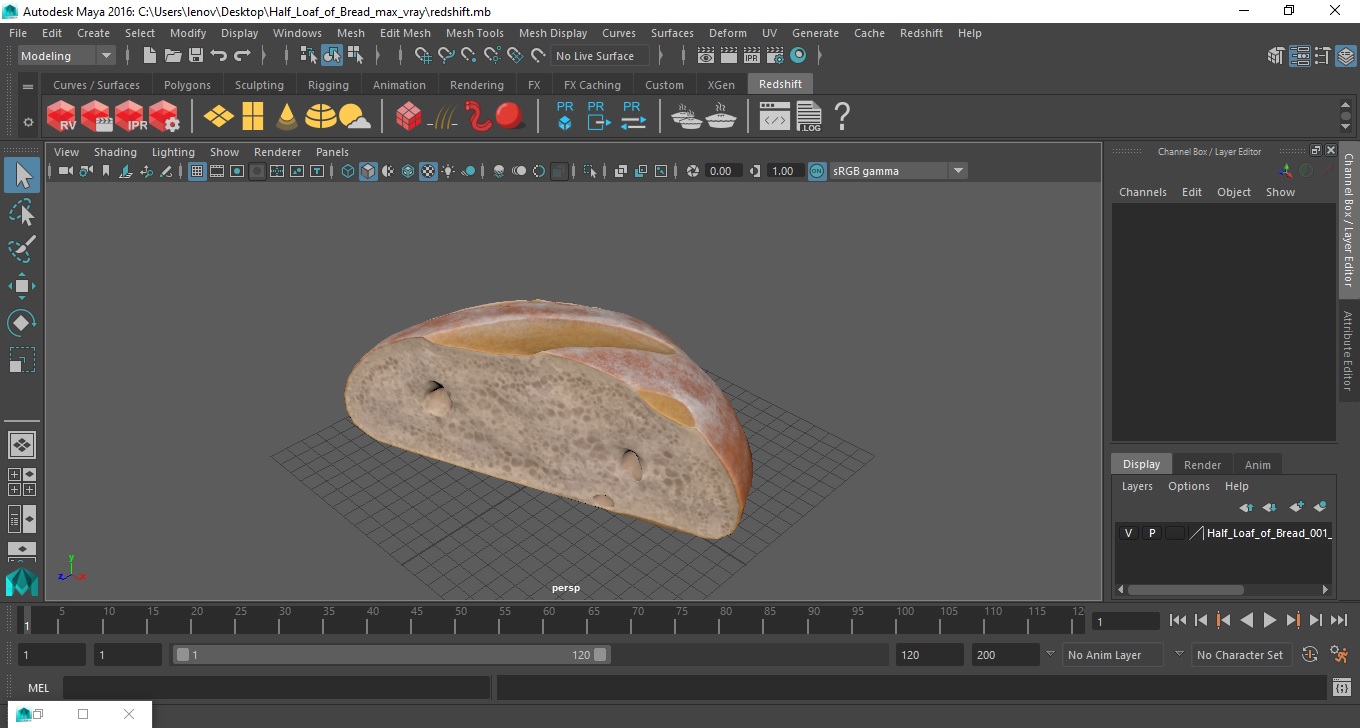Click the Redshift red snake icon
The width and height of the screenshot is (1360, 728).
point(477,117)
